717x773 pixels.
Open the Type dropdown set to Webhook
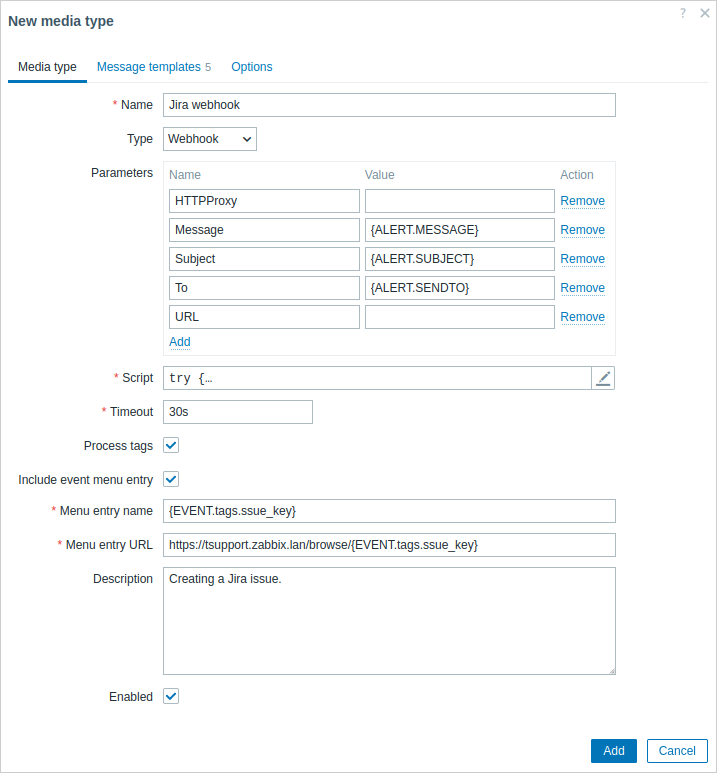coord(210,139)
